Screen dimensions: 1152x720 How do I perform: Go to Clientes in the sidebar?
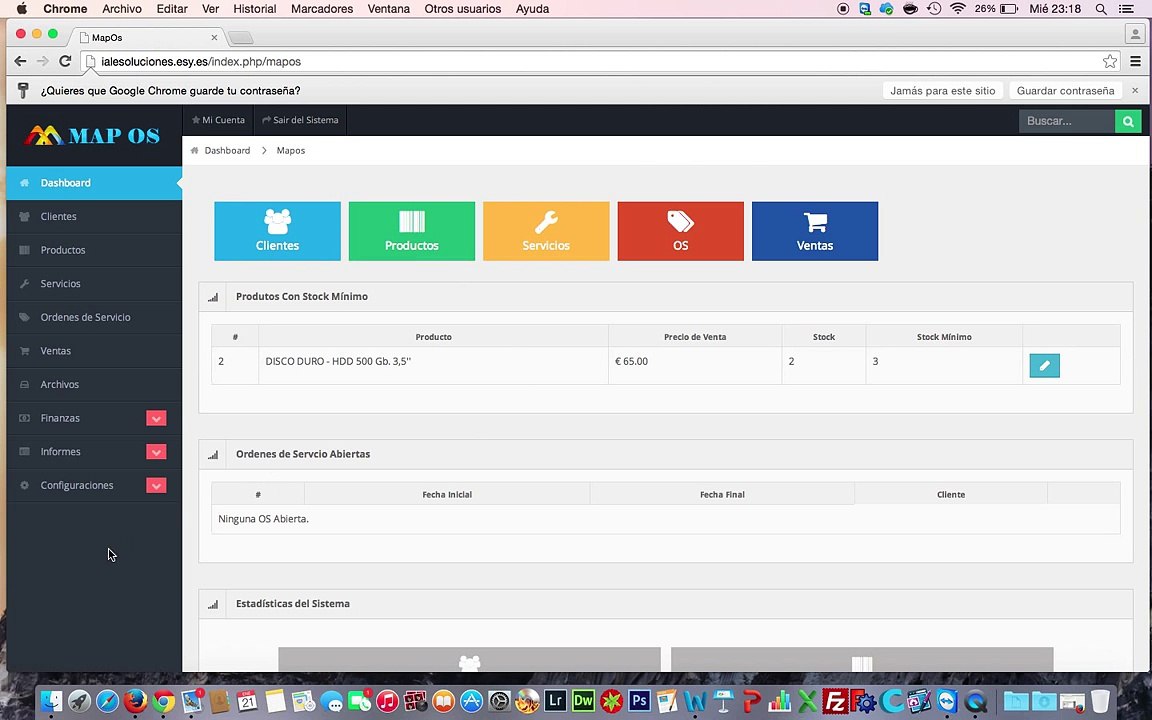click(x=94, y=217)
